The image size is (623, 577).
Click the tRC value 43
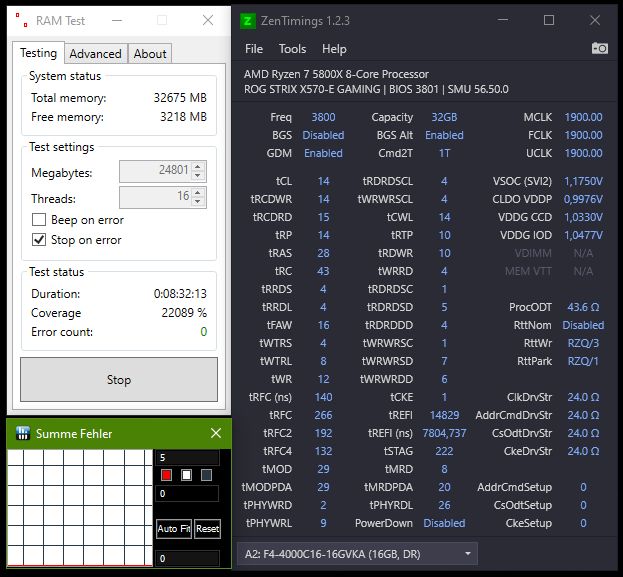tap(323, 271)
